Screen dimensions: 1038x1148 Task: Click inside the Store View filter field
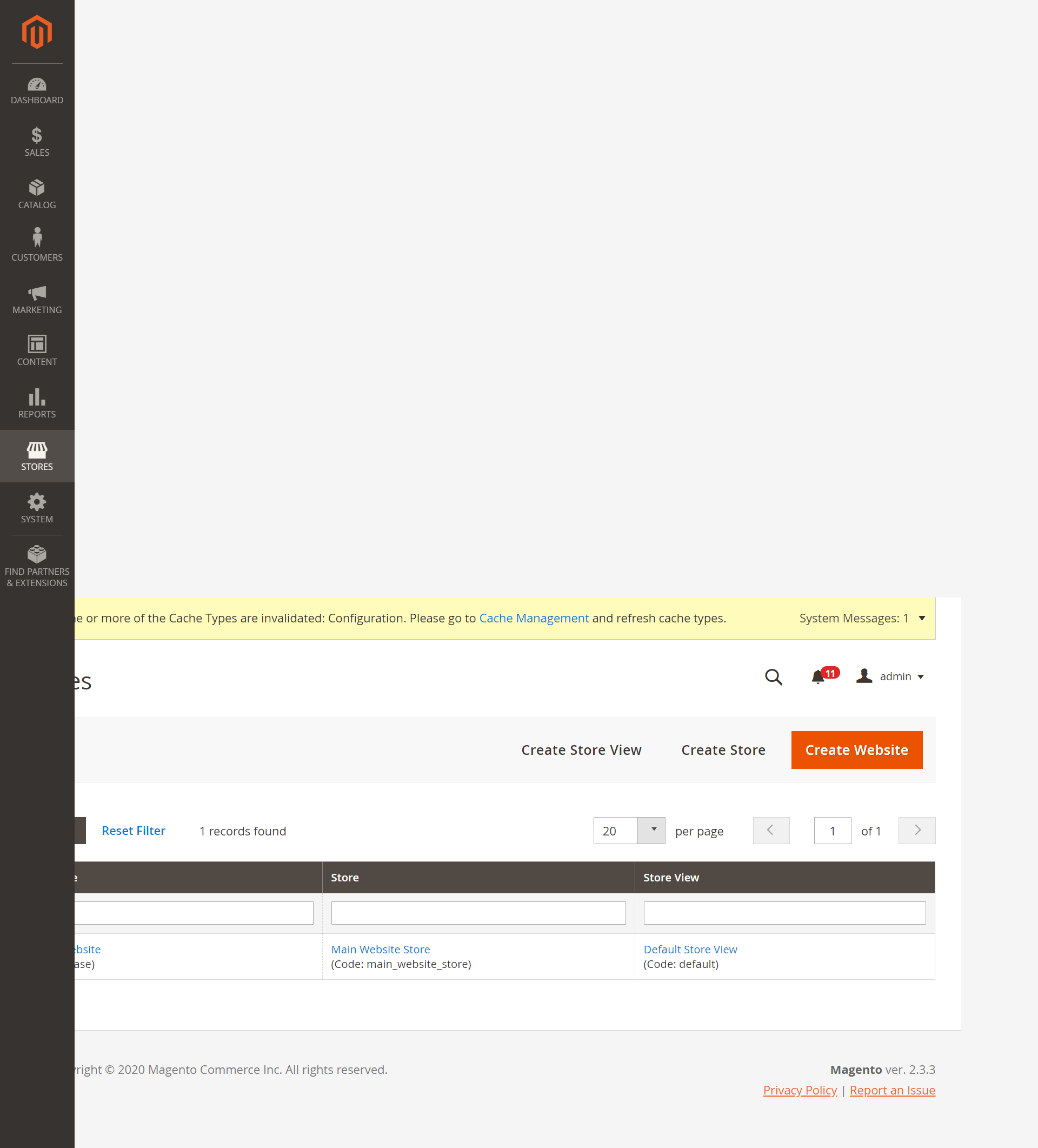[784, 912]
